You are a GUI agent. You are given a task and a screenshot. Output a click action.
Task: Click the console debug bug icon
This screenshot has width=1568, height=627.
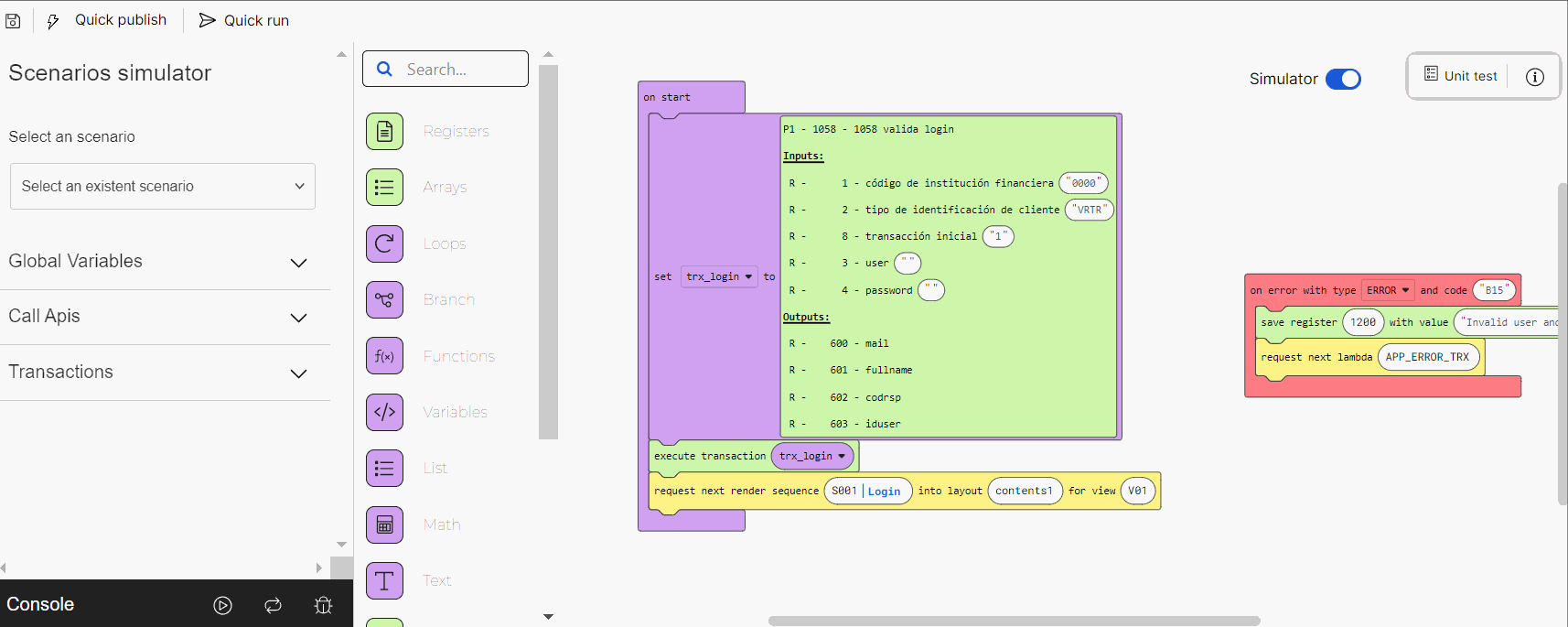(x=323, y=605)
